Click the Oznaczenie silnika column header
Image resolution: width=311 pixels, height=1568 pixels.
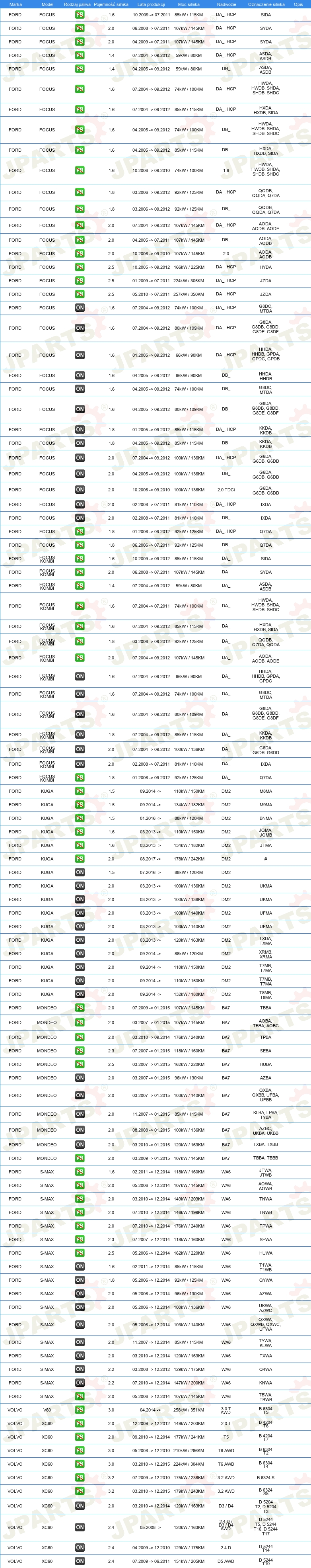(266, 4)
